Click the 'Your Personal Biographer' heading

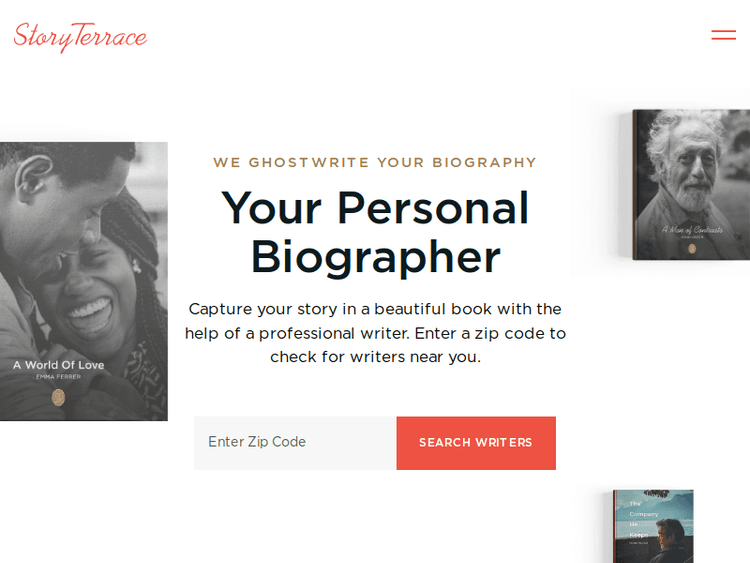coord(375,232)
